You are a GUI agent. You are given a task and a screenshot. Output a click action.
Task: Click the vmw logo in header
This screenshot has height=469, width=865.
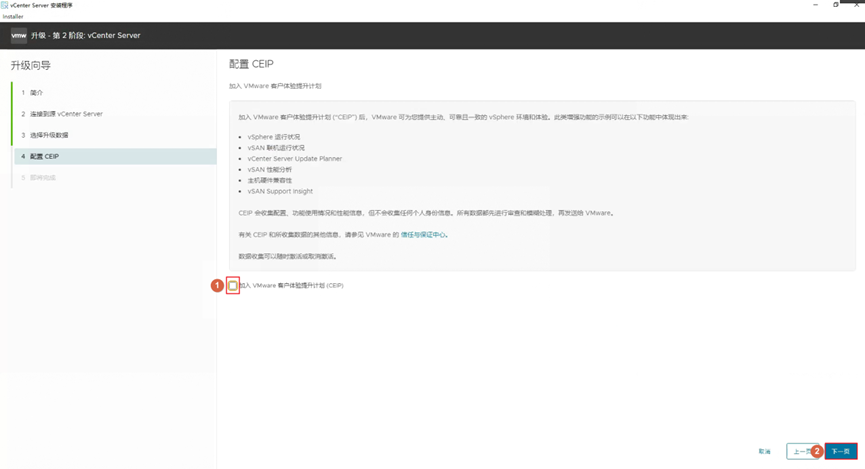(19, 35)
